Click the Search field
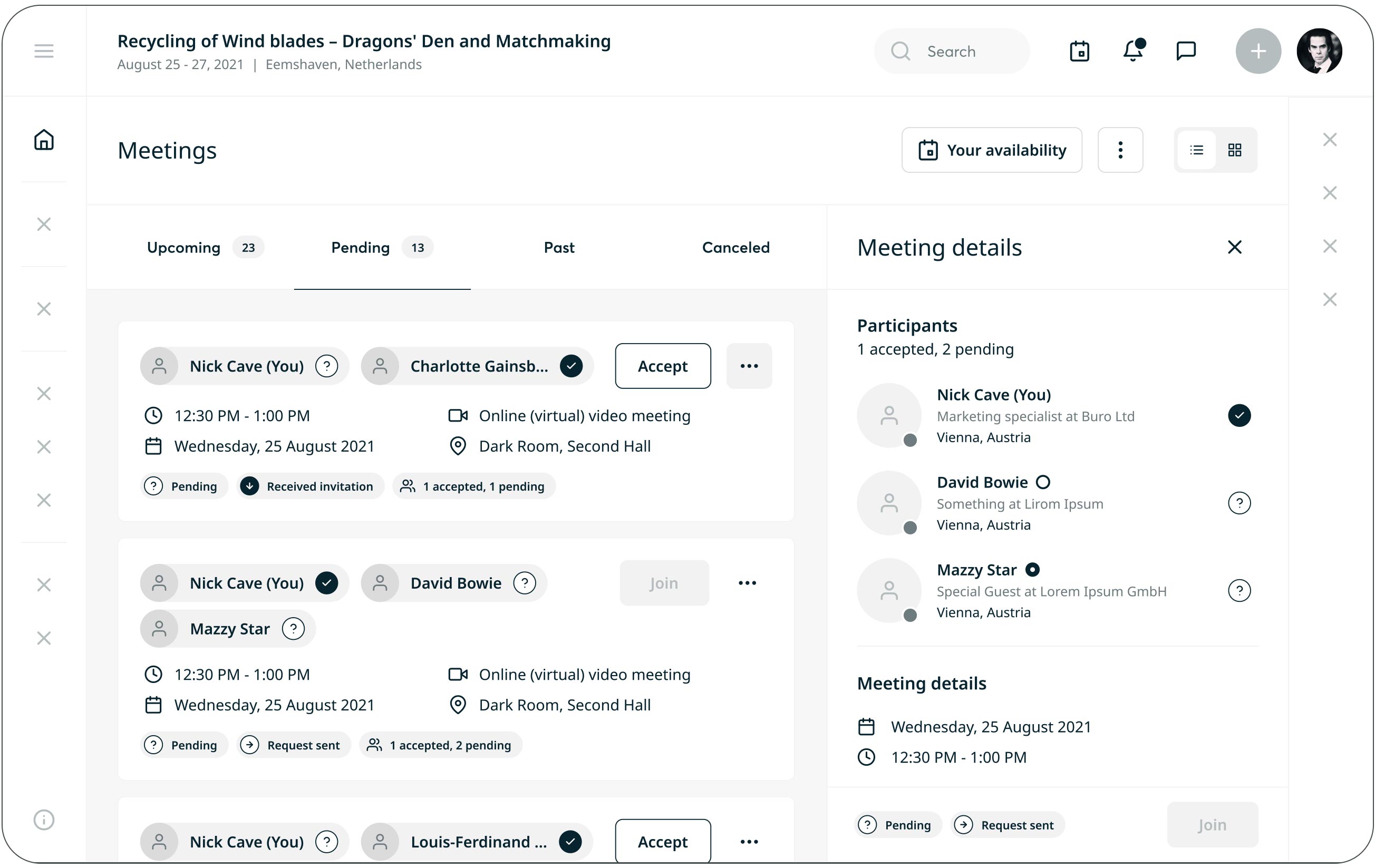The width and height of the screenshot is (1375, 868). 952,51
